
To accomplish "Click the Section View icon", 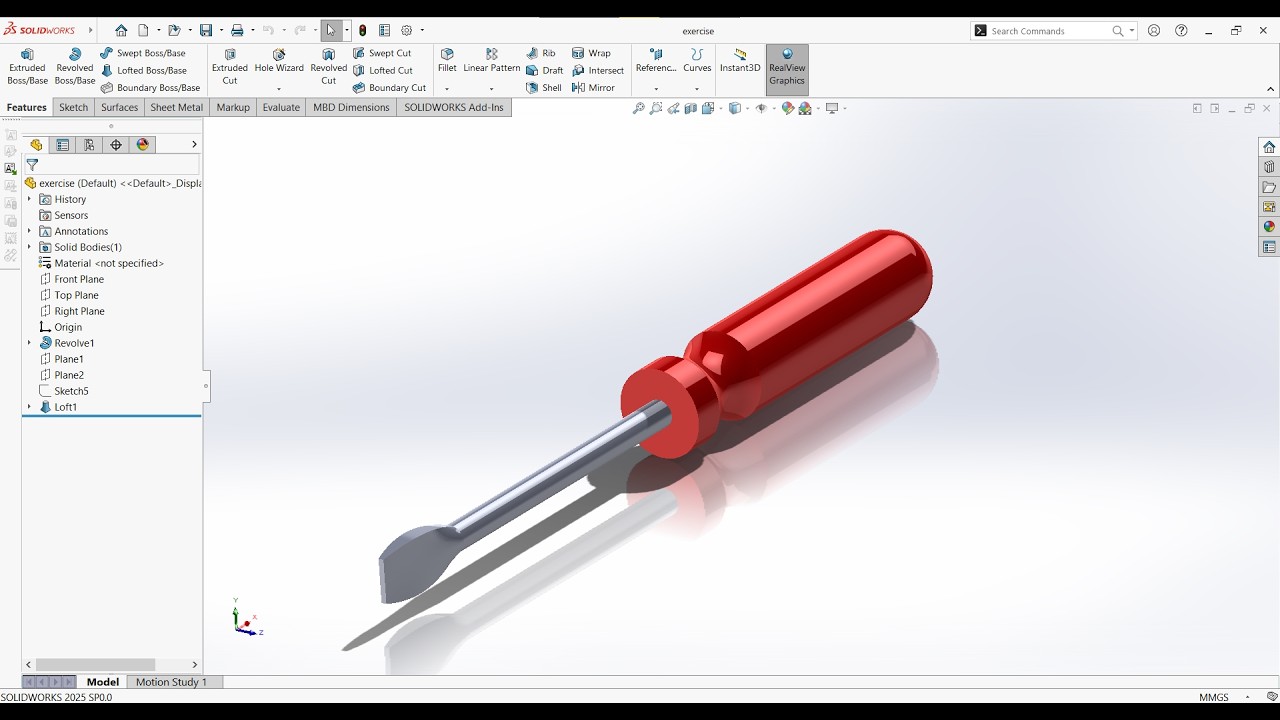I will [690, 108].
